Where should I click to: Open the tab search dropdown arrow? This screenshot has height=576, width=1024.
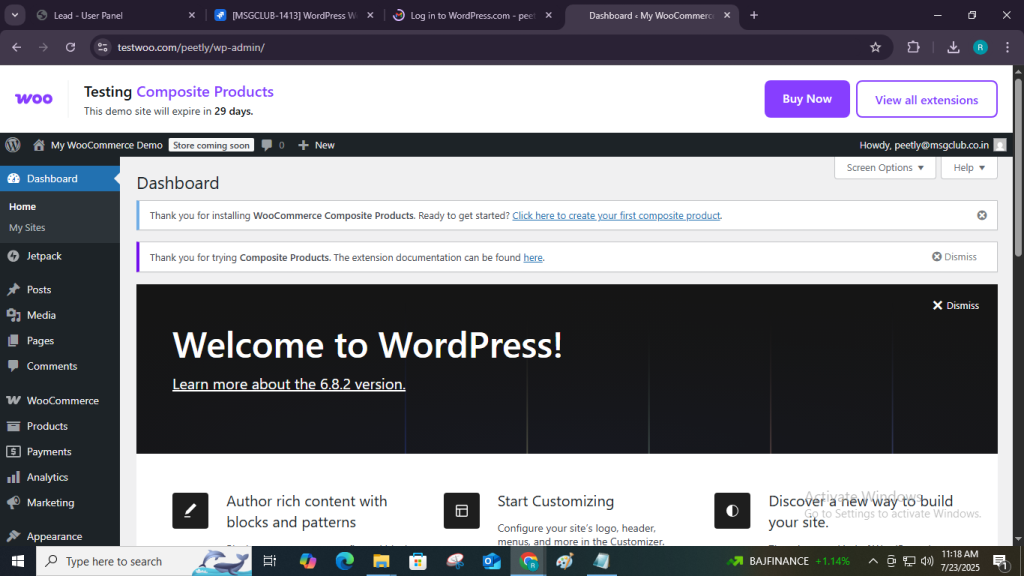pos(14,15)
